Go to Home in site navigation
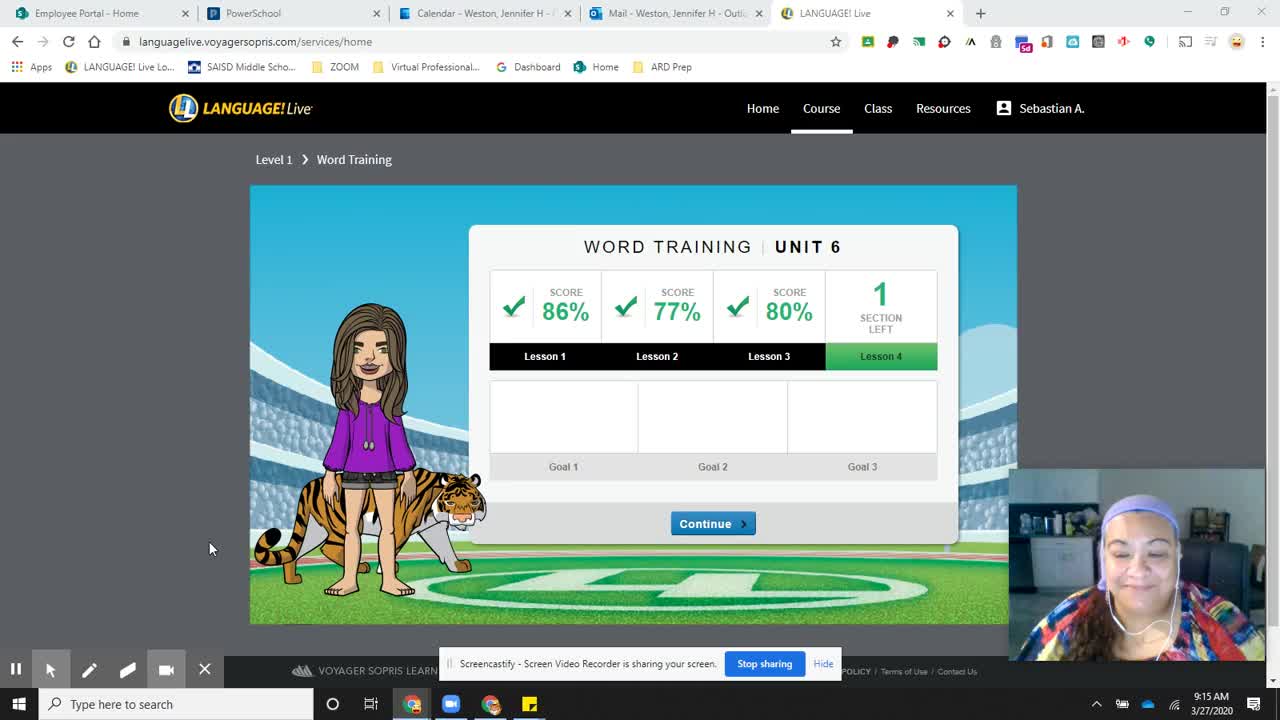 [763, 108]
